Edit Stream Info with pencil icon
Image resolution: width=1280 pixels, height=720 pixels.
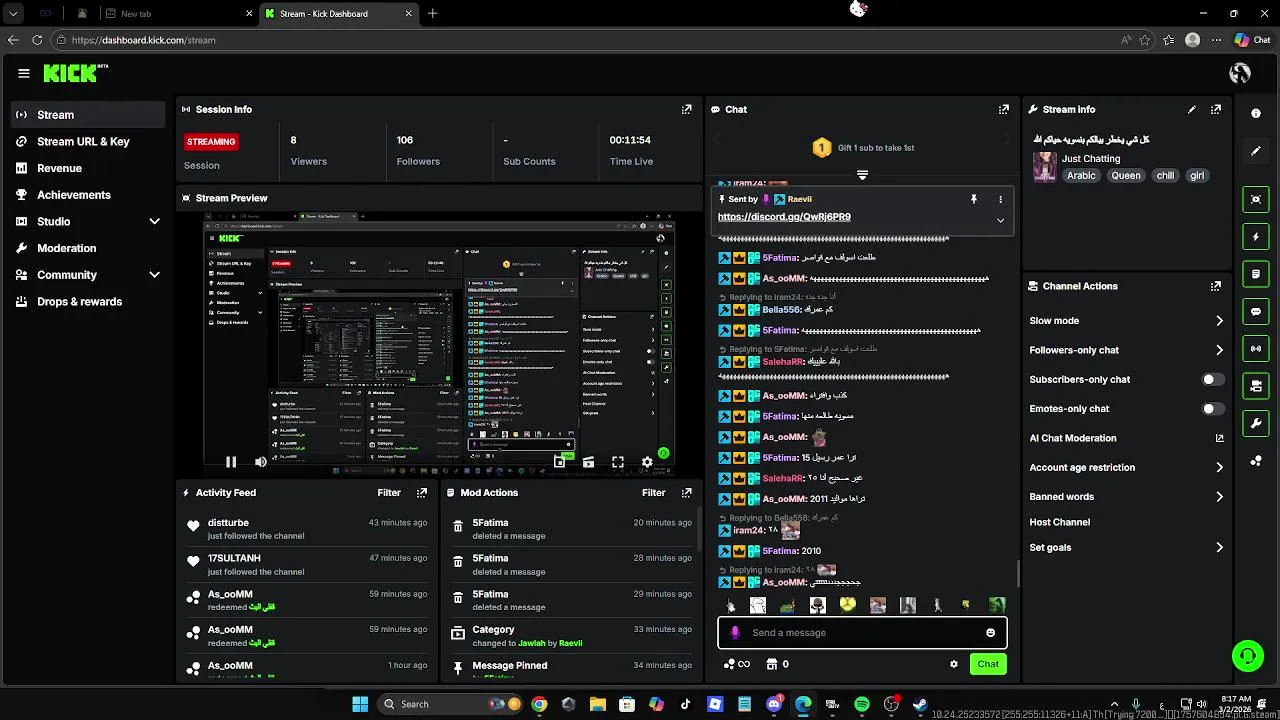click(x=1191, y=109)
